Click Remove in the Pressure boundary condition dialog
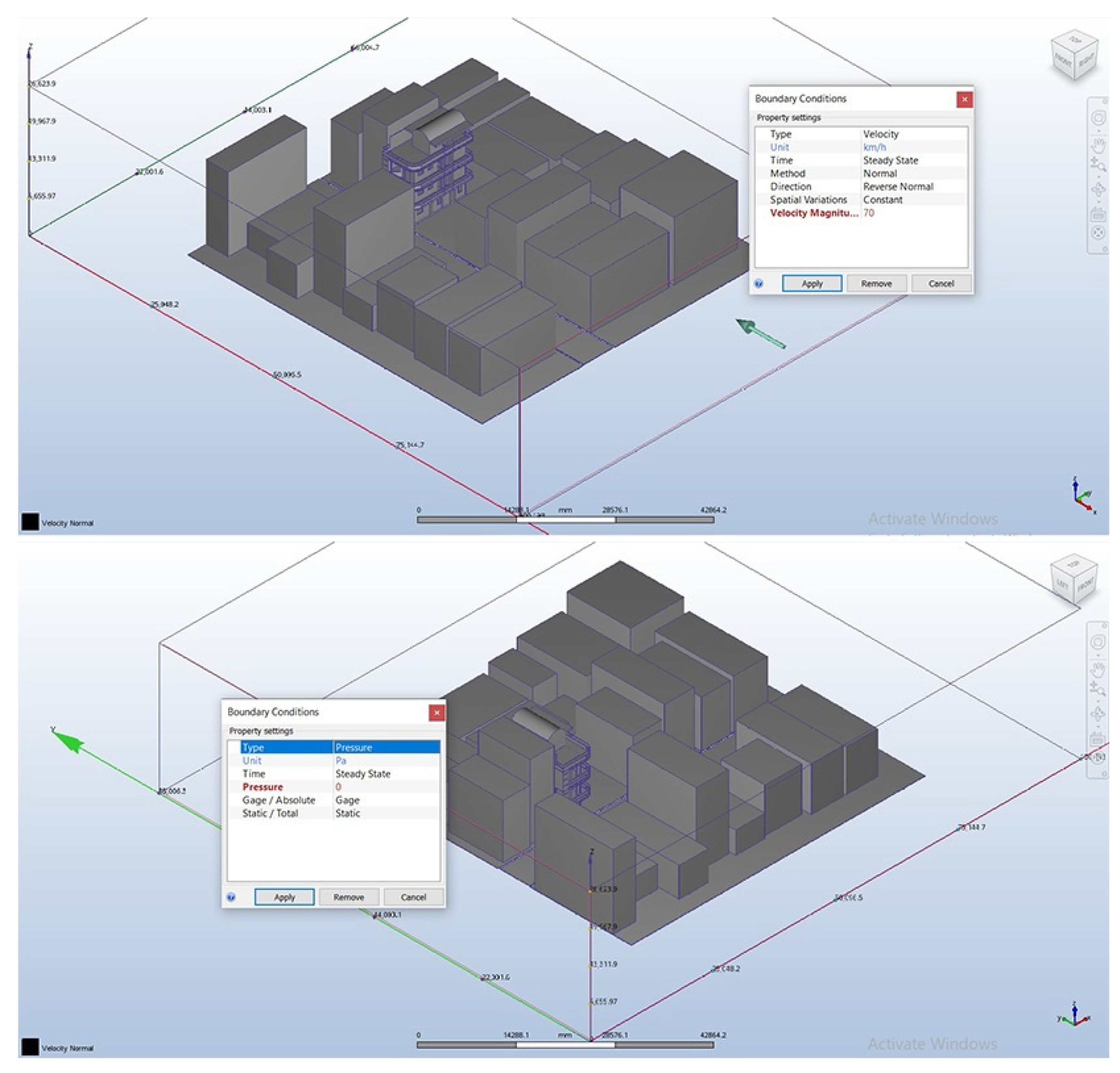This screenshot has height=1073, width=1120. point(348,897)
